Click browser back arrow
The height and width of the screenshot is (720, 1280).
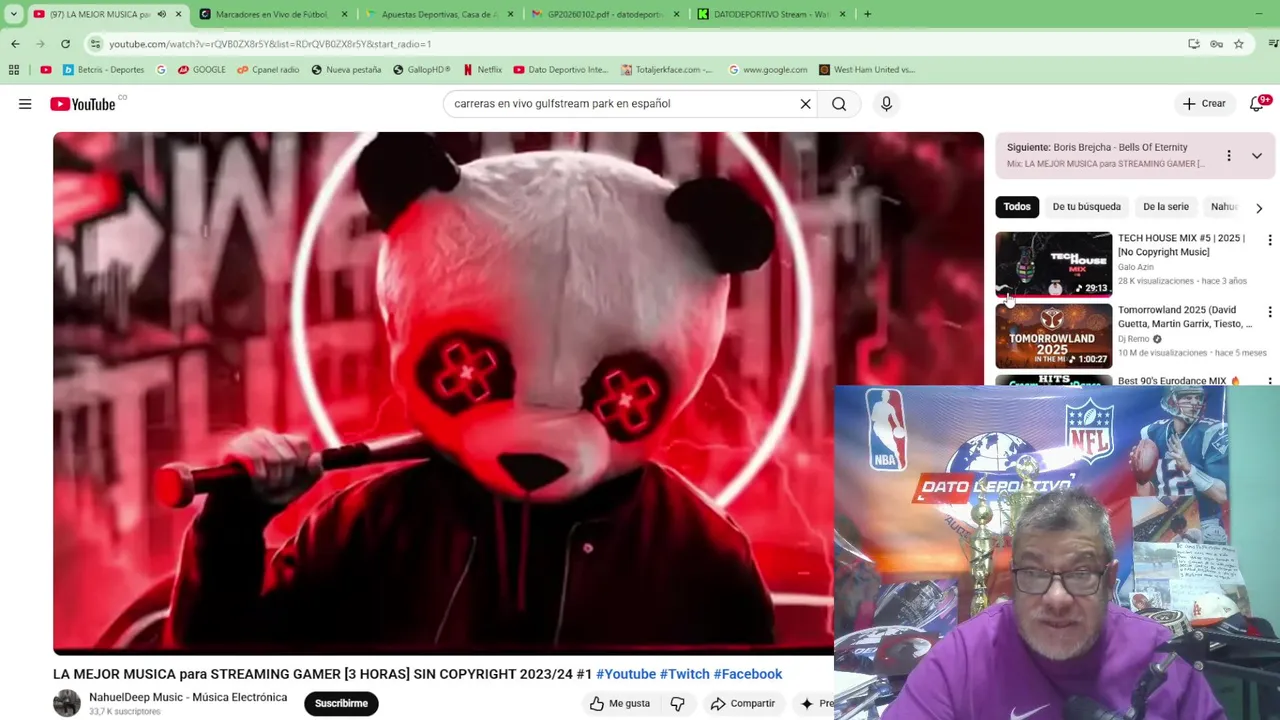pyautogui.click(x=15, y=44)
